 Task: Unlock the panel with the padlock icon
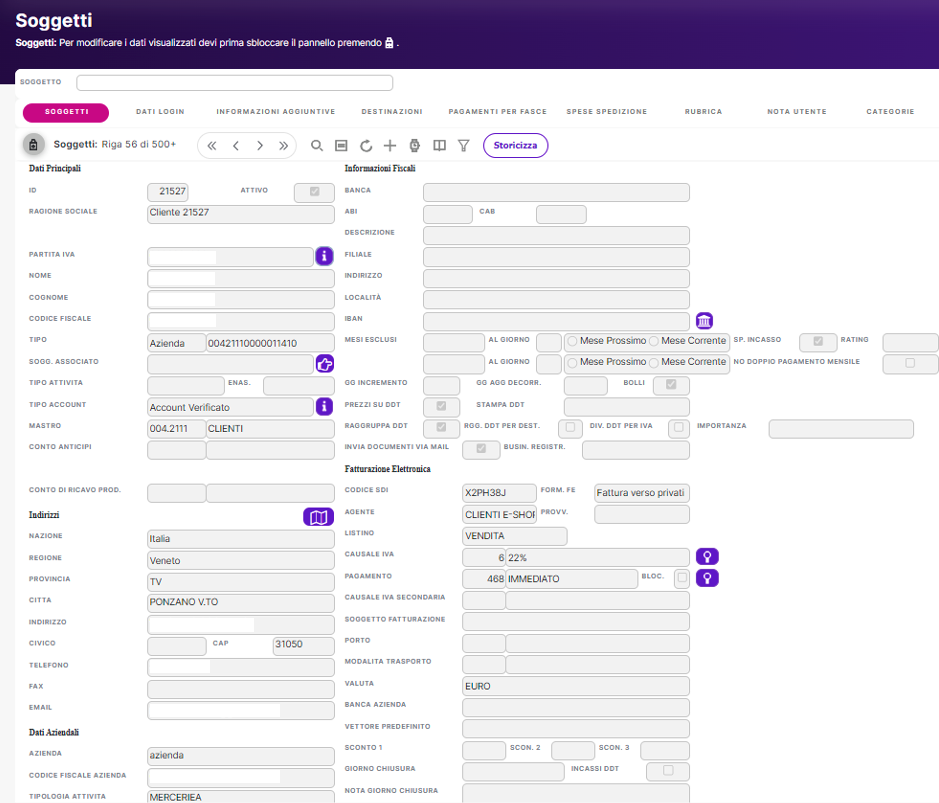click(x=34, y=145)
